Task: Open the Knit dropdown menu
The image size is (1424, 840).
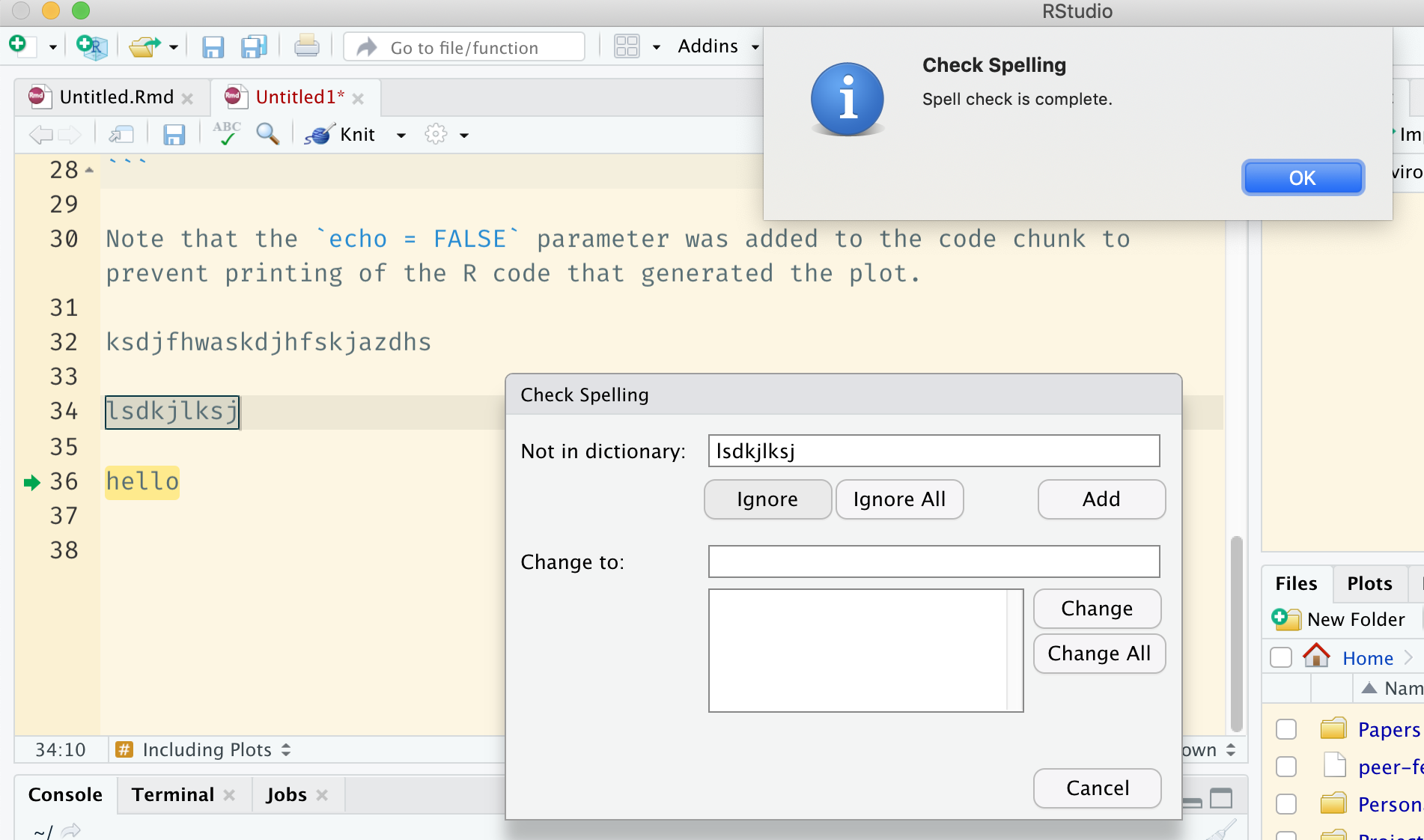Action: (x=401, y=136)
